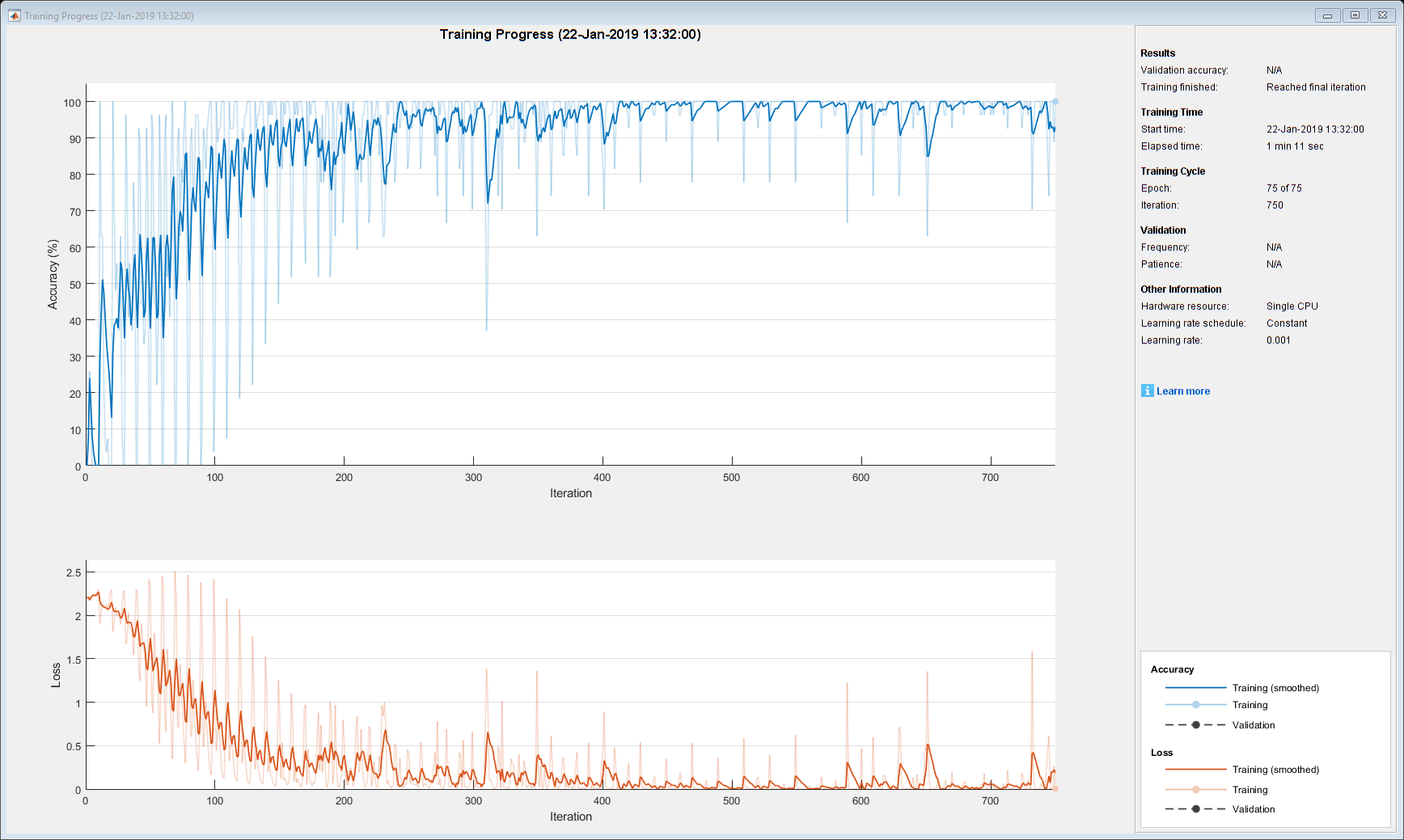
Task: Click the final data point marker on the loss plot
Action: point(1055,788)
